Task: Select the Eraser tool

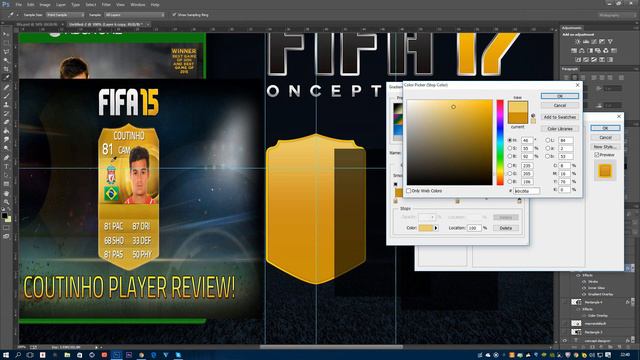Action: (x=6, y=122)
